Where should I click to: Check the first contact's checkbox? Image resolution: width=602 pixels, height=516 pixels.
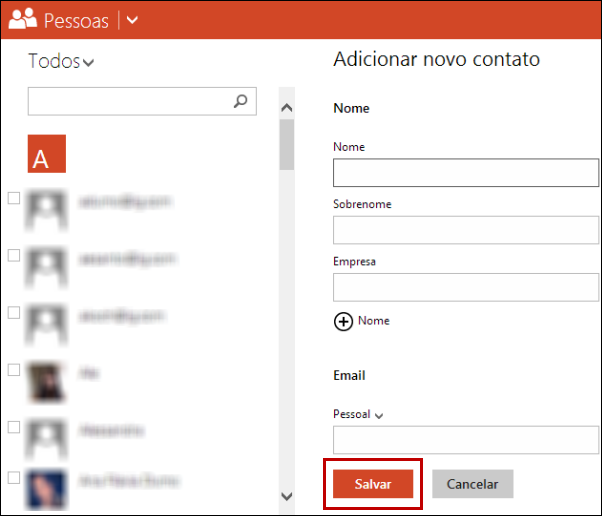pos(14,198)
